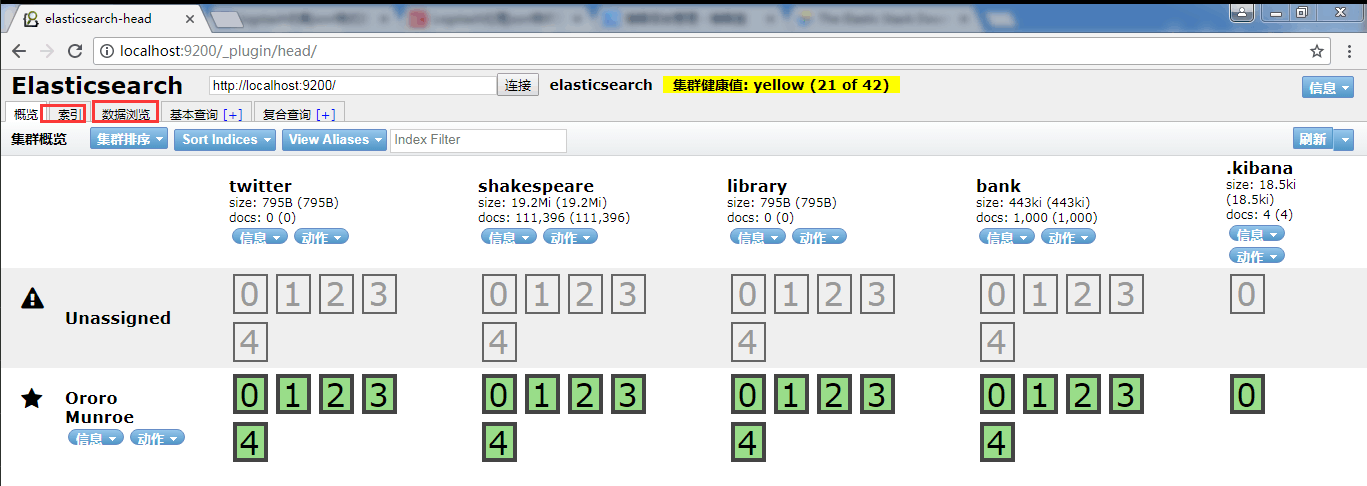Select twitter unassigned shard 4
Screen dimensions: 1367x486
[x=250, y=343]
